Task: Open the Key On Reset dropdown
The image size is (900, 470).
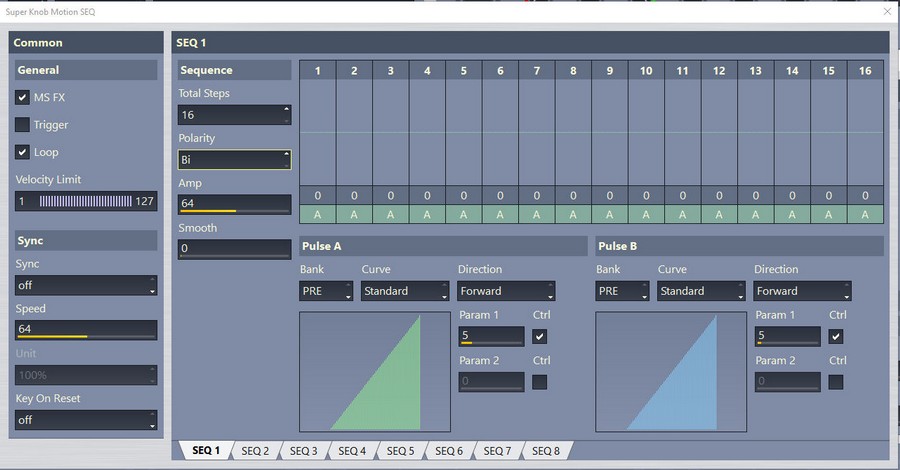Action: coord(86,420)
